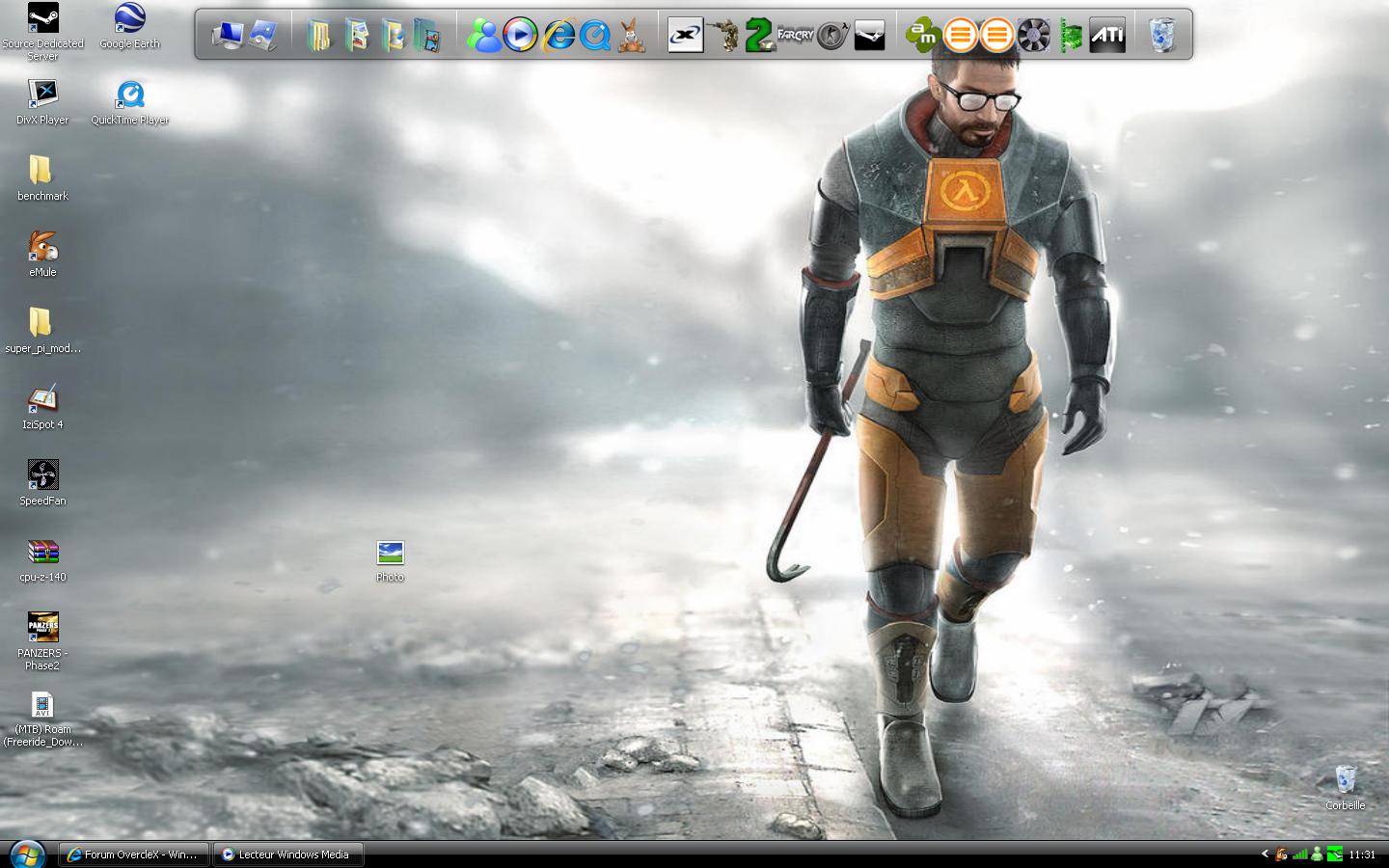Launch Internet Explorer from the dock
Image resolution: width=1389 pixels, height=868 pixels.
[x=558, y=36]
